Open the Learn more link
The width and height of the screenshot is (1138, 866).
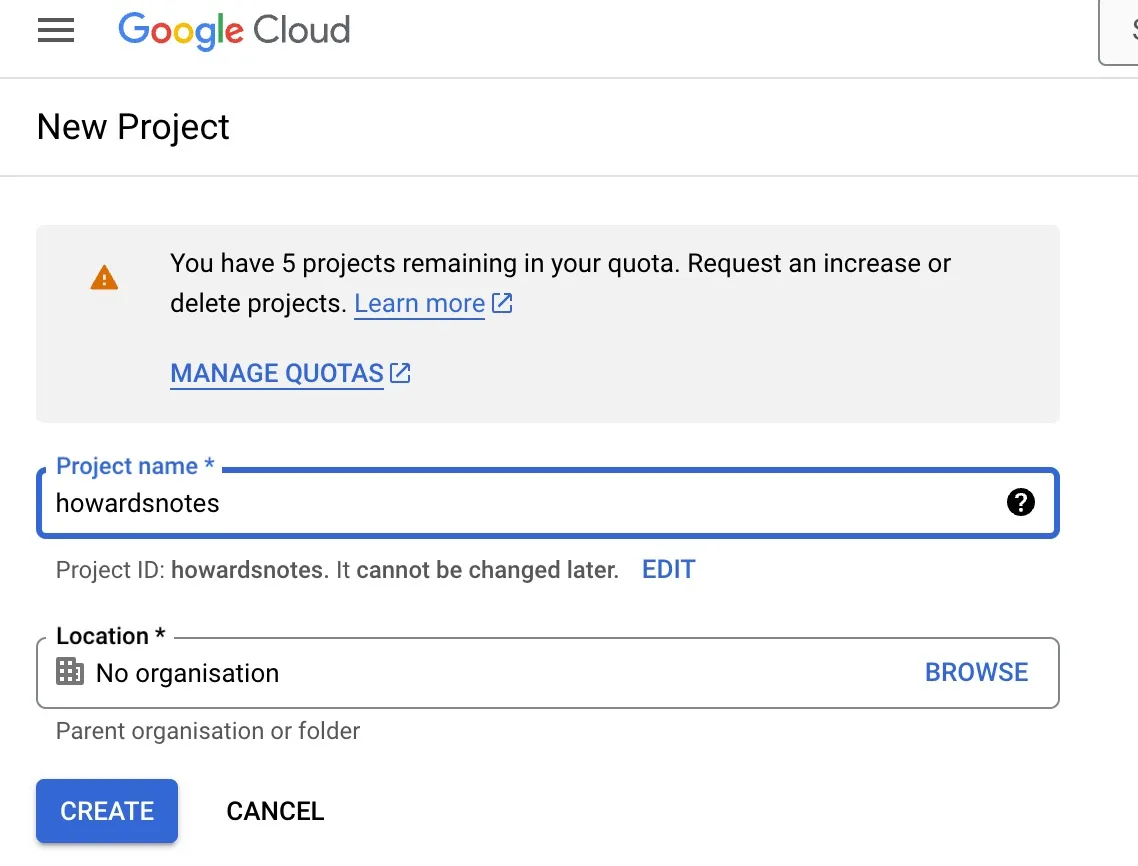(x=419, y=303)
